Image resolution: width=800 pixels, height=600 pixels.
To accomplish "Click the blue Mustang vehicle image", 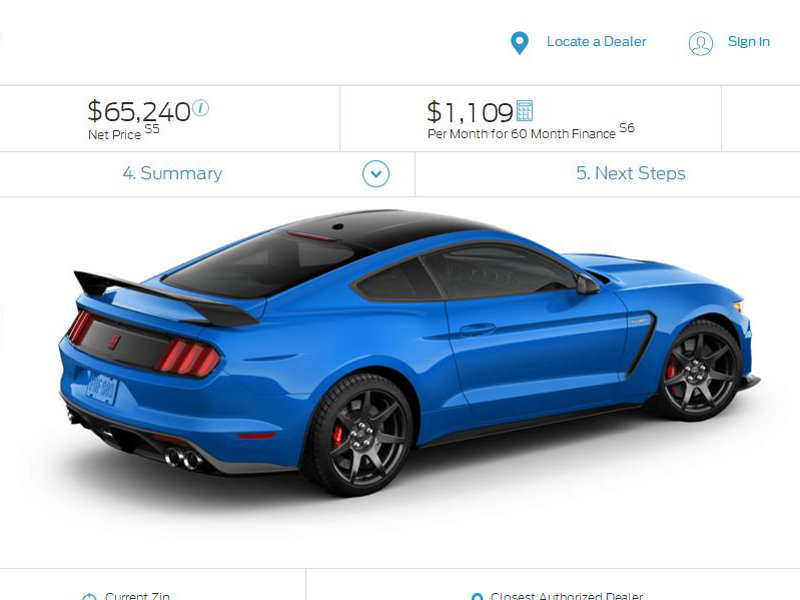I will pos(410,353).
